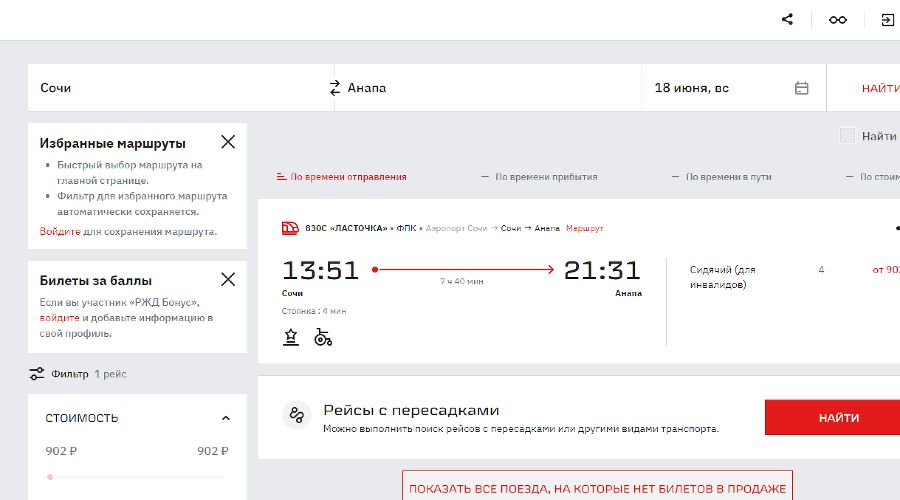Click the rated service icon under Sochi
This screenshot has width=900, height=500.
(x=291, y=337)
